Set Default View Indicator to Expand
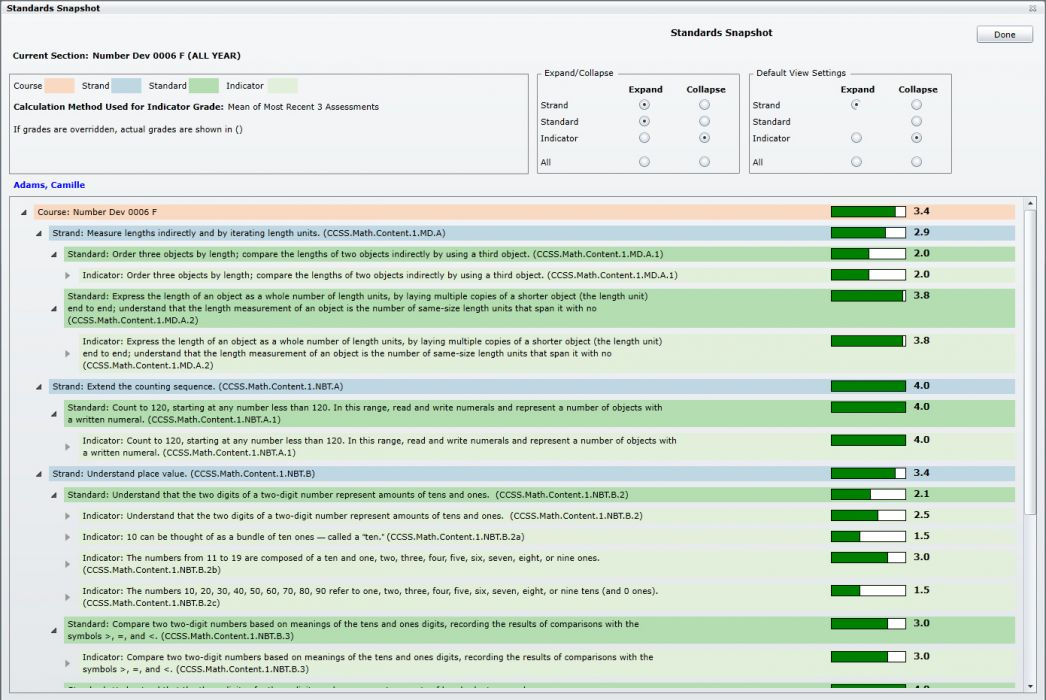Image resolution: width=1046 pixels, height=700 pixels. (856, 138)
